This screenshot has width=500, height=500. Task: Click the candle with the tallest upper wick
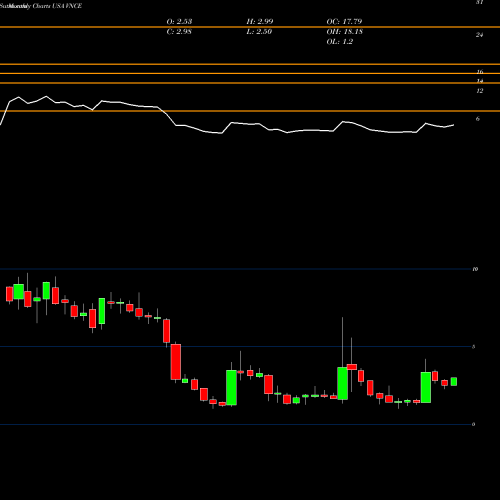342,383
